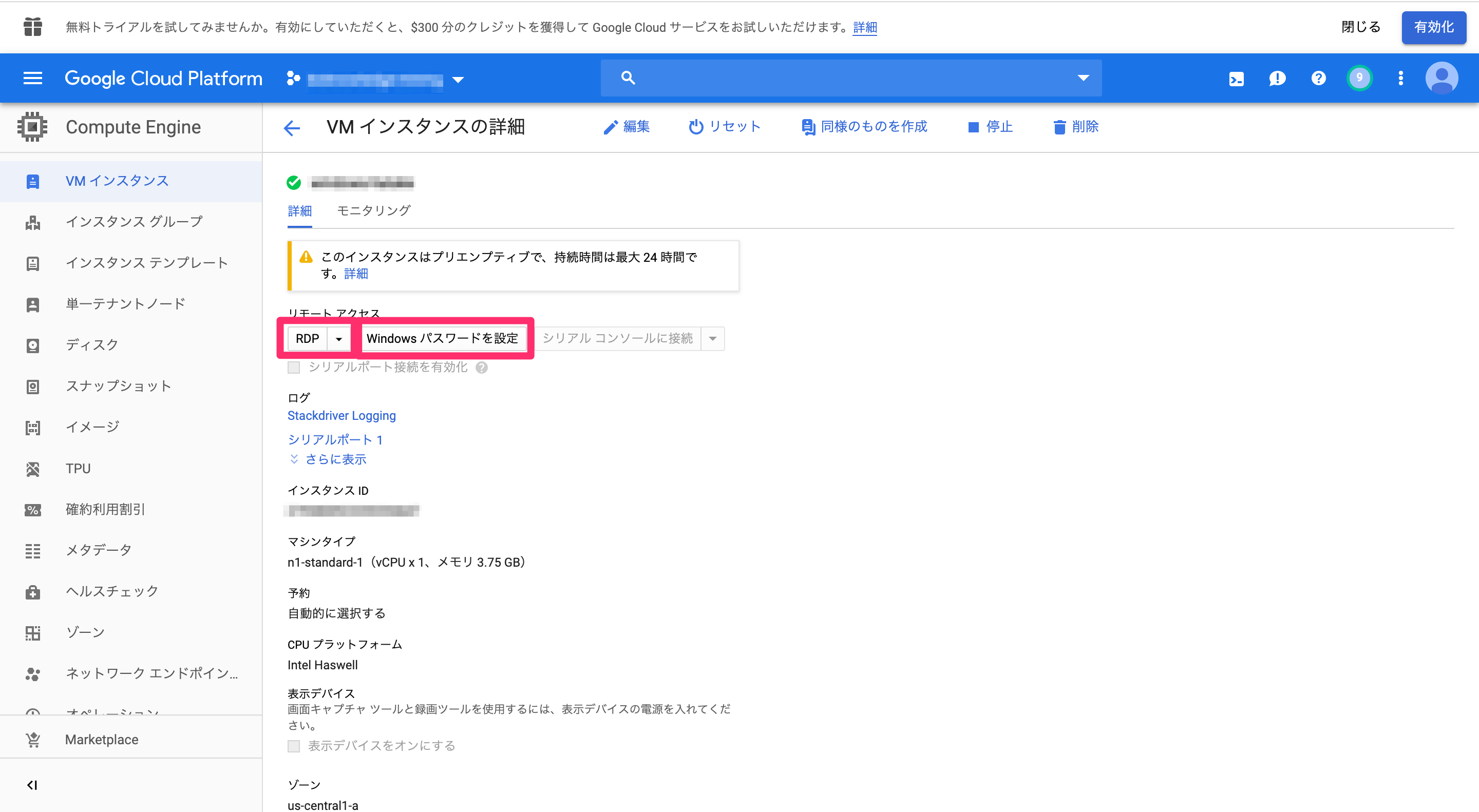Enable シリアルポート接続を有効化 checkbox
This screenshot has width=1479, height=812.
(294, 368)
